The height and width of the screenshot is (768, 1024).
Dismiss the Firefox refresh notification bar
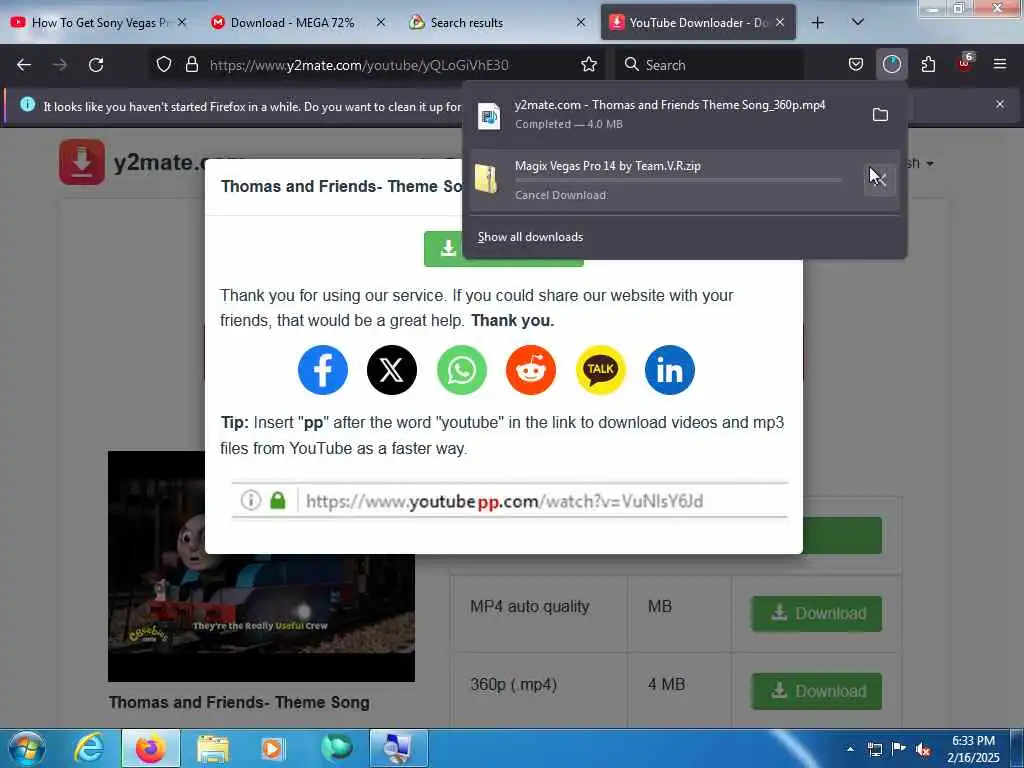[x=1000, y=104]
